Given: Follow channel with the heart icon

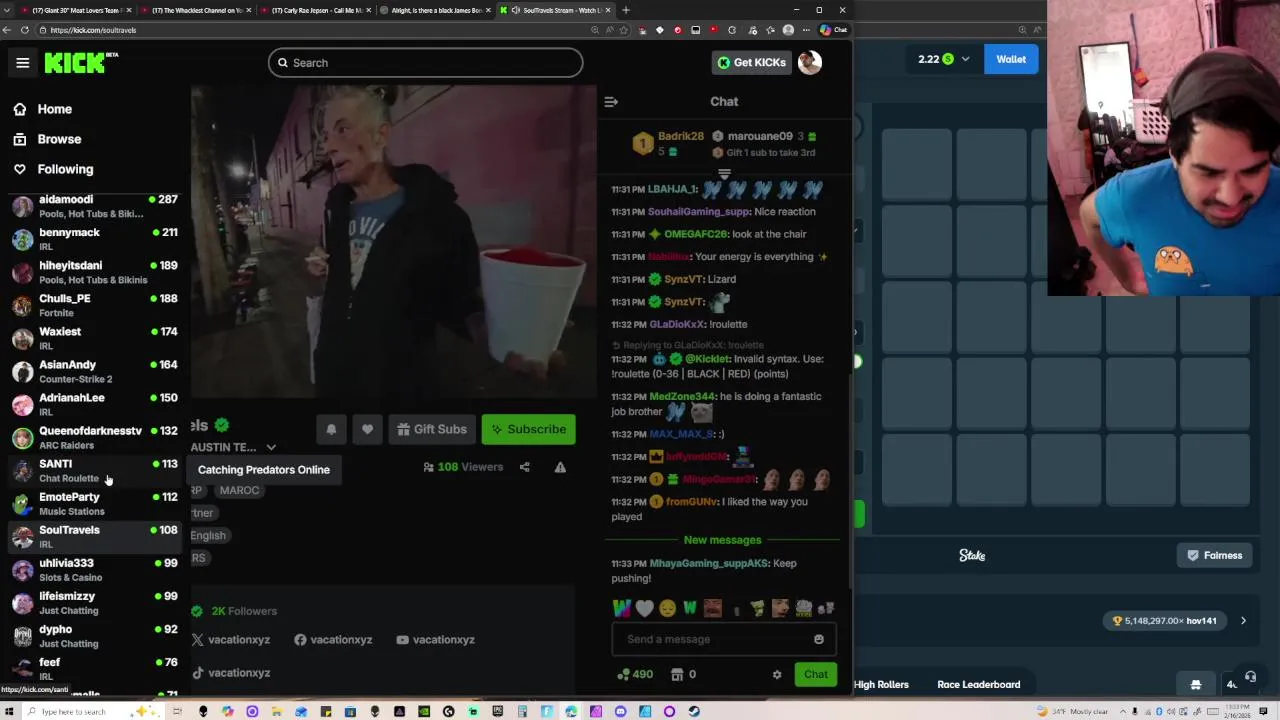Looking at the screenshot, I should (368, 429).
